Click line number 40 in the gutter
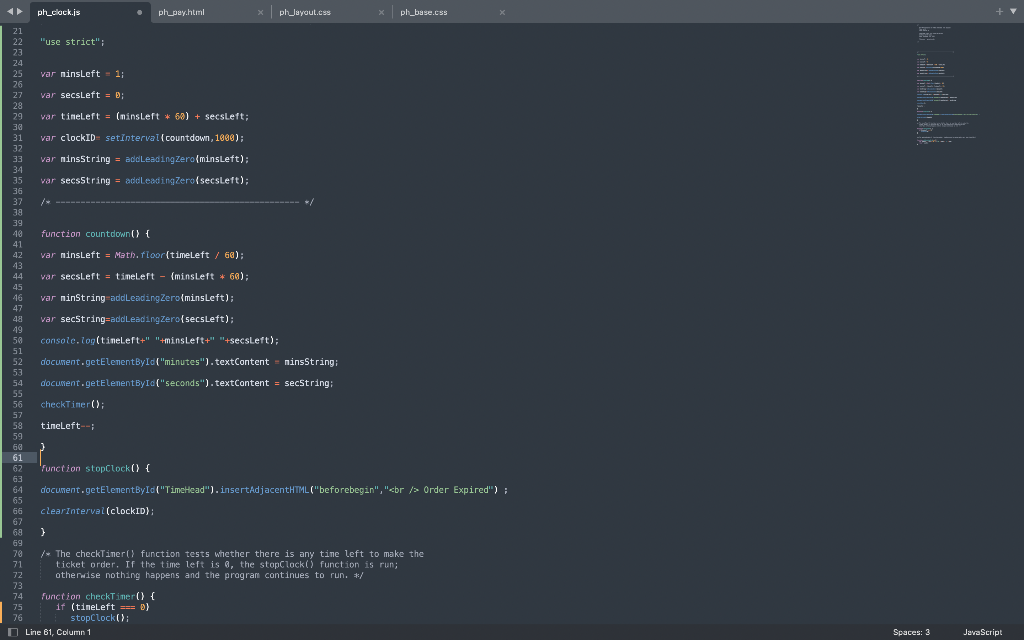 coord(17,234)
